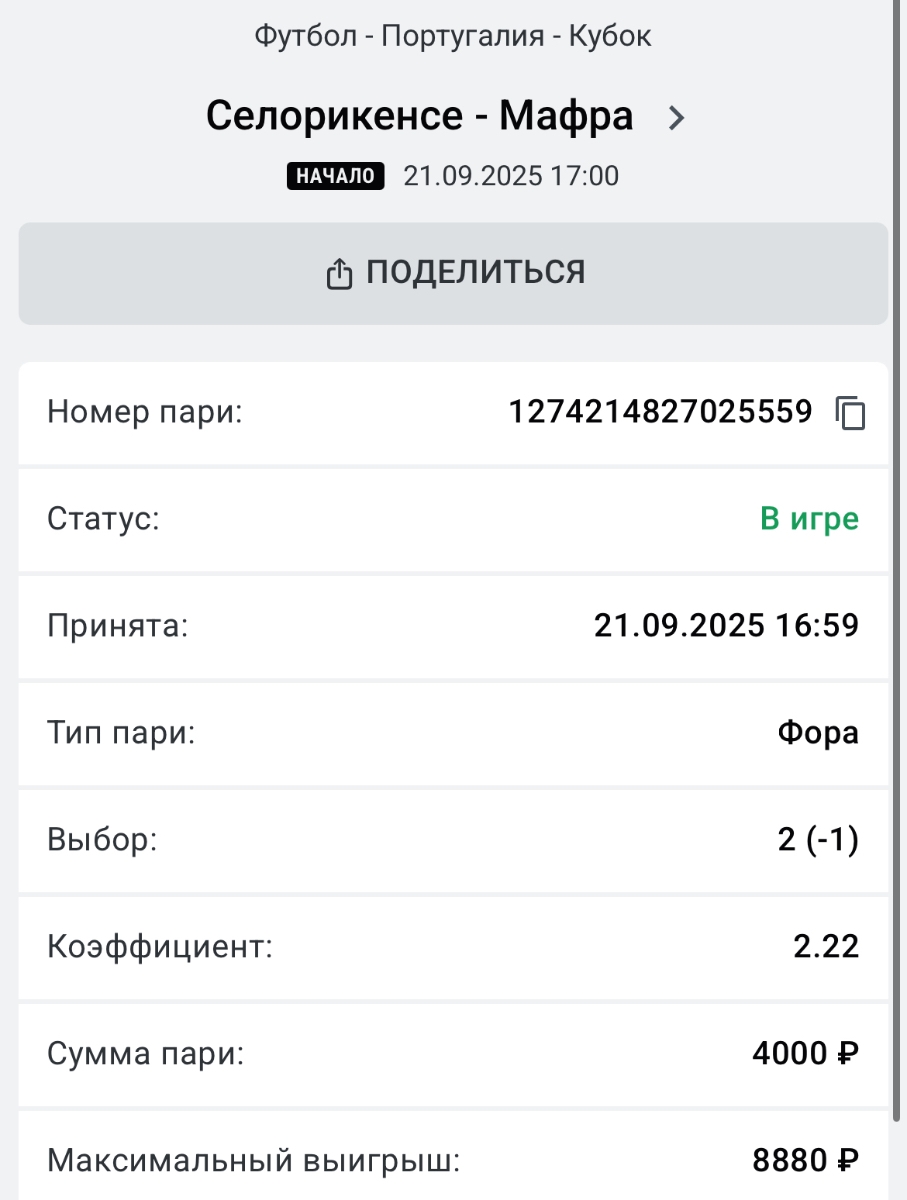This screenshot has width=907, height=1200.
Task: Click the scrollbar on the right edge
Action: (899, 600)
